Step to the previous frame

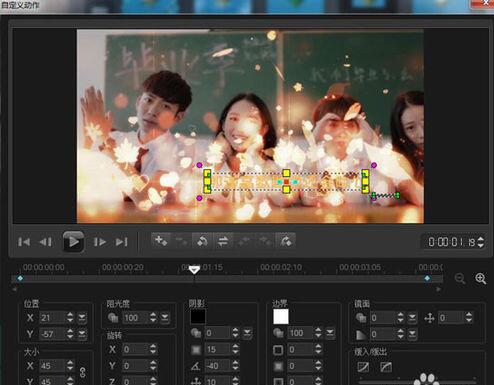[x=46, y=242]
